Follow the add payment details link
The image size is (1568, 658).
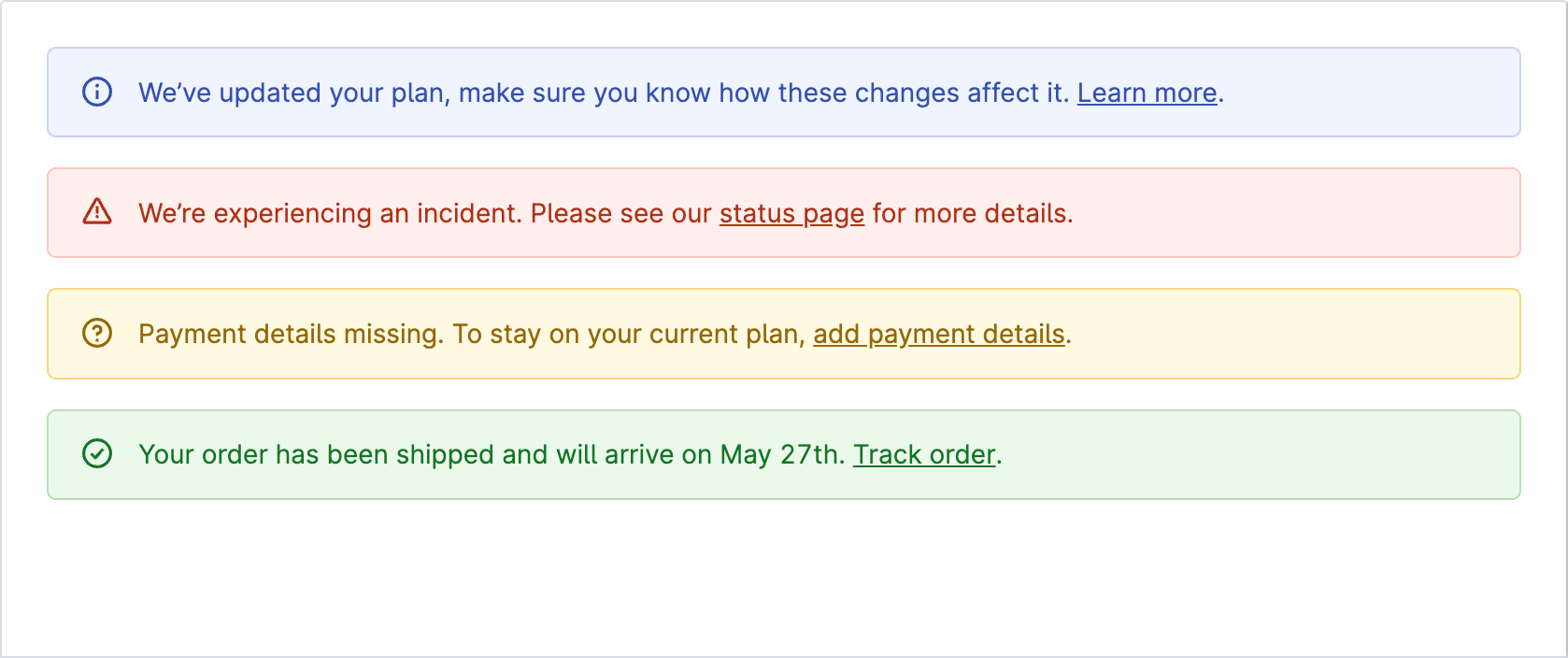[x=939, y=334]
